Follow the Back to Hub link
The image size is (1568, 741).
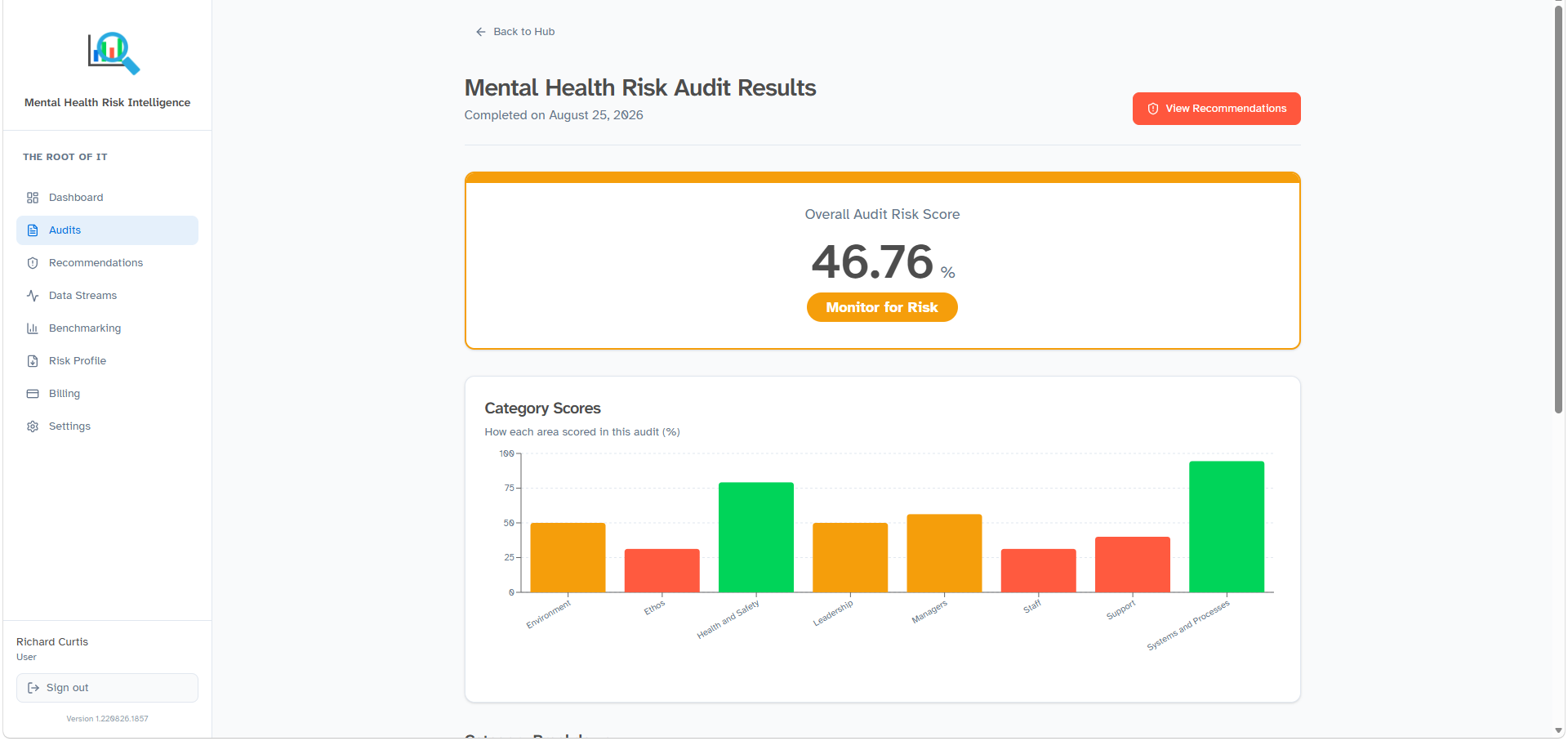(515, 32)
